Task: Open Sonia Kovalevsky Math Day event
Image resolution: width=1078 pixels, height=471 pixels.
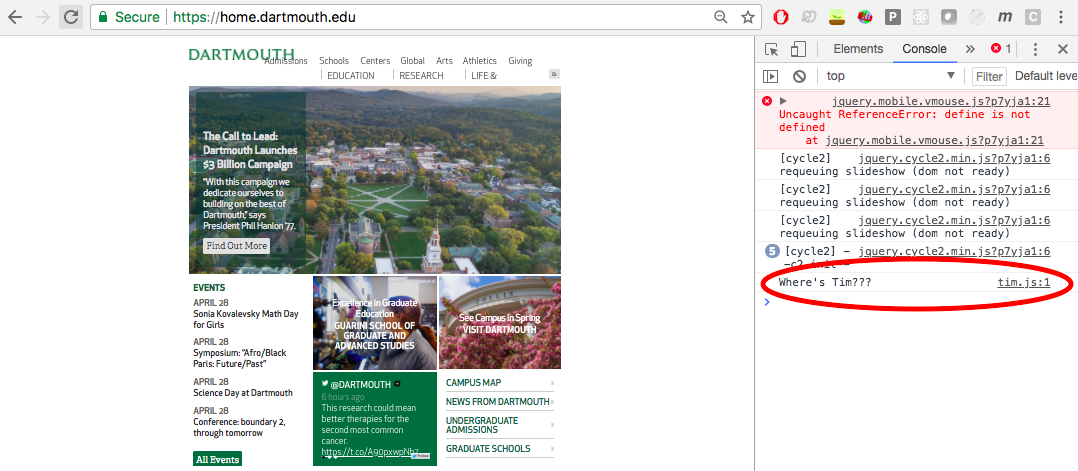Action: (x=246, y=319)
